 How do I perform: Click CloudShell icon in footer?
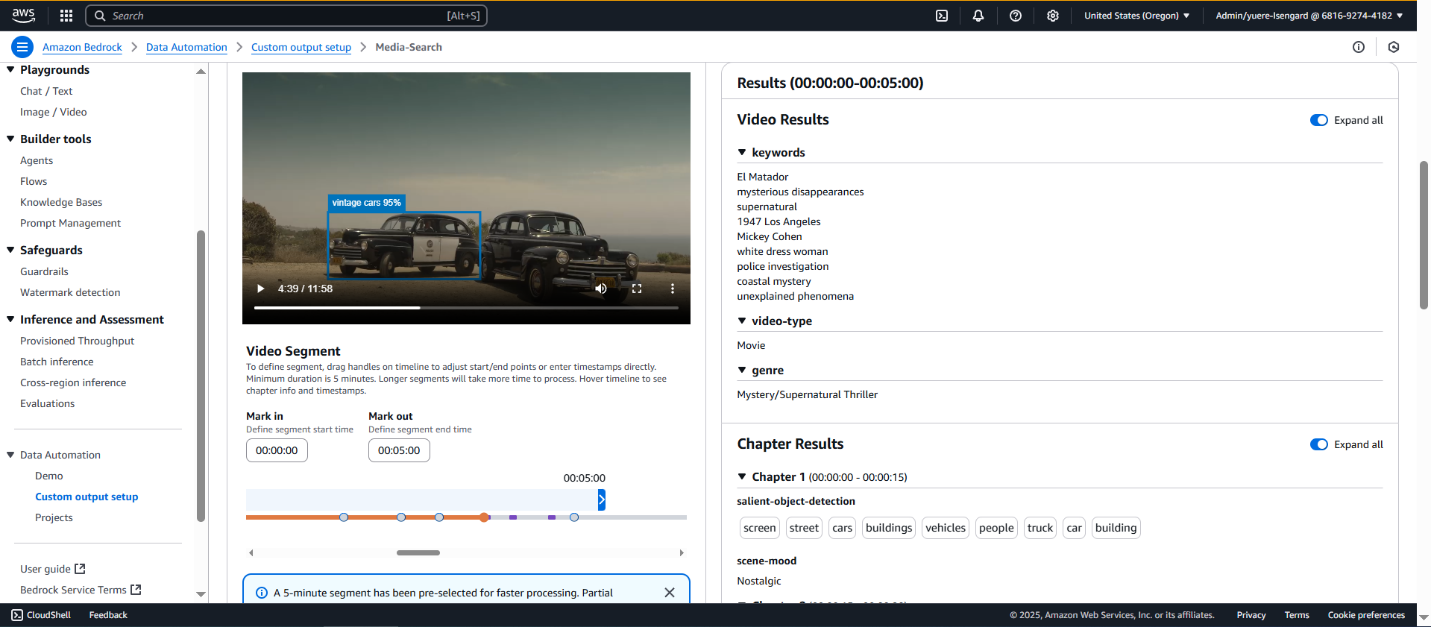[17, 615]
